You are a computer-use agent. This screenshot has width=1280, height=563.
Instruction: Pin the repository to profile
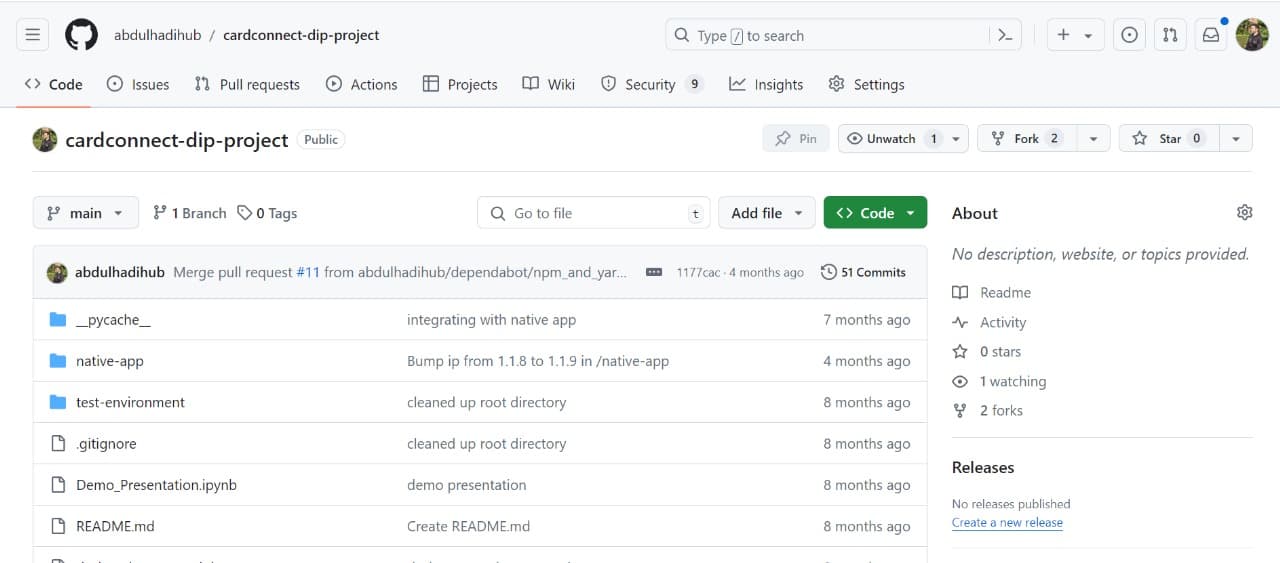click(x=796, y=139)
